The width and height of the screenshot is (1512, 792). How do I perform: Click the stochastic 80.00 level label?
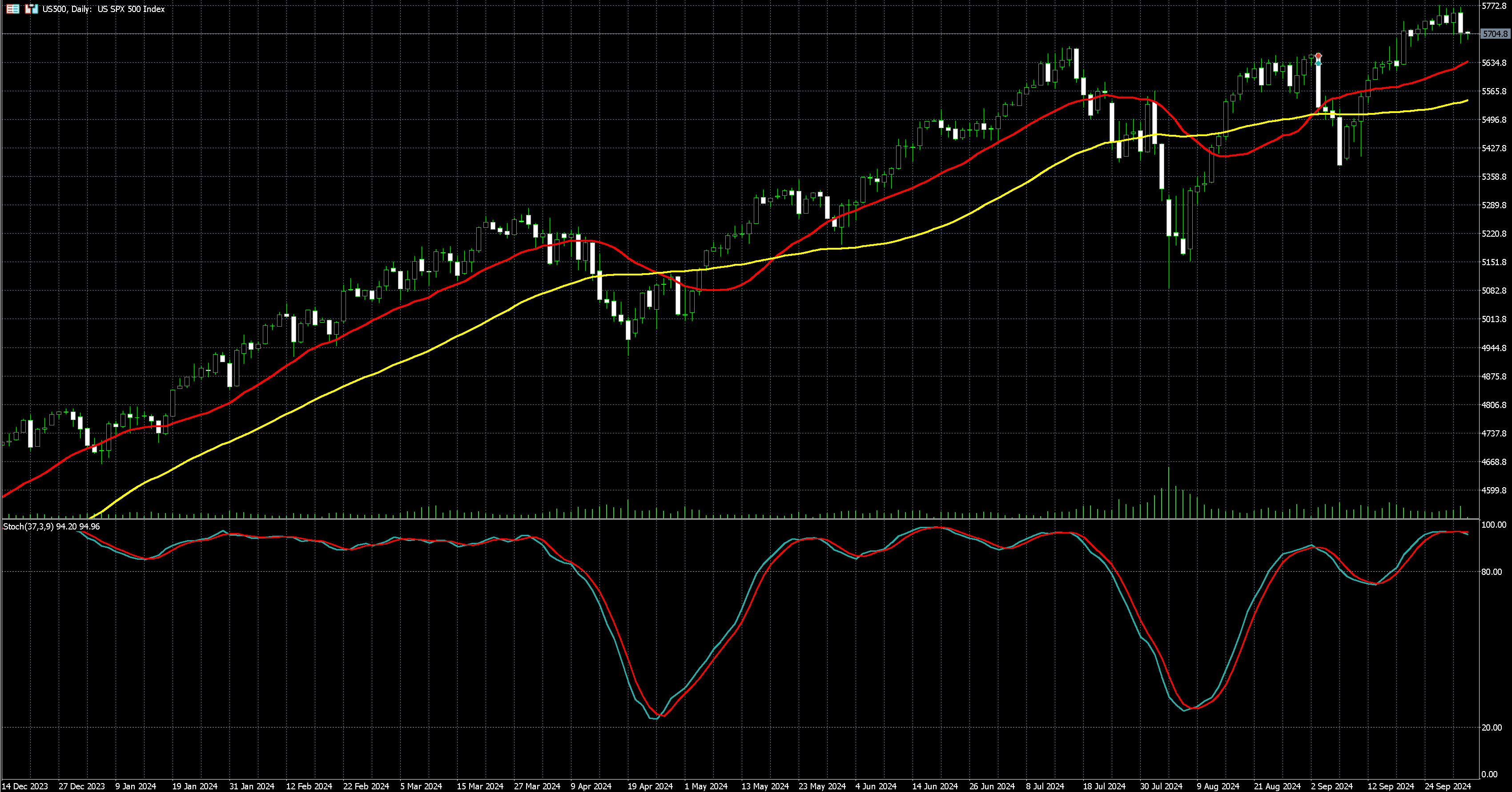[x=1492, y=572]
